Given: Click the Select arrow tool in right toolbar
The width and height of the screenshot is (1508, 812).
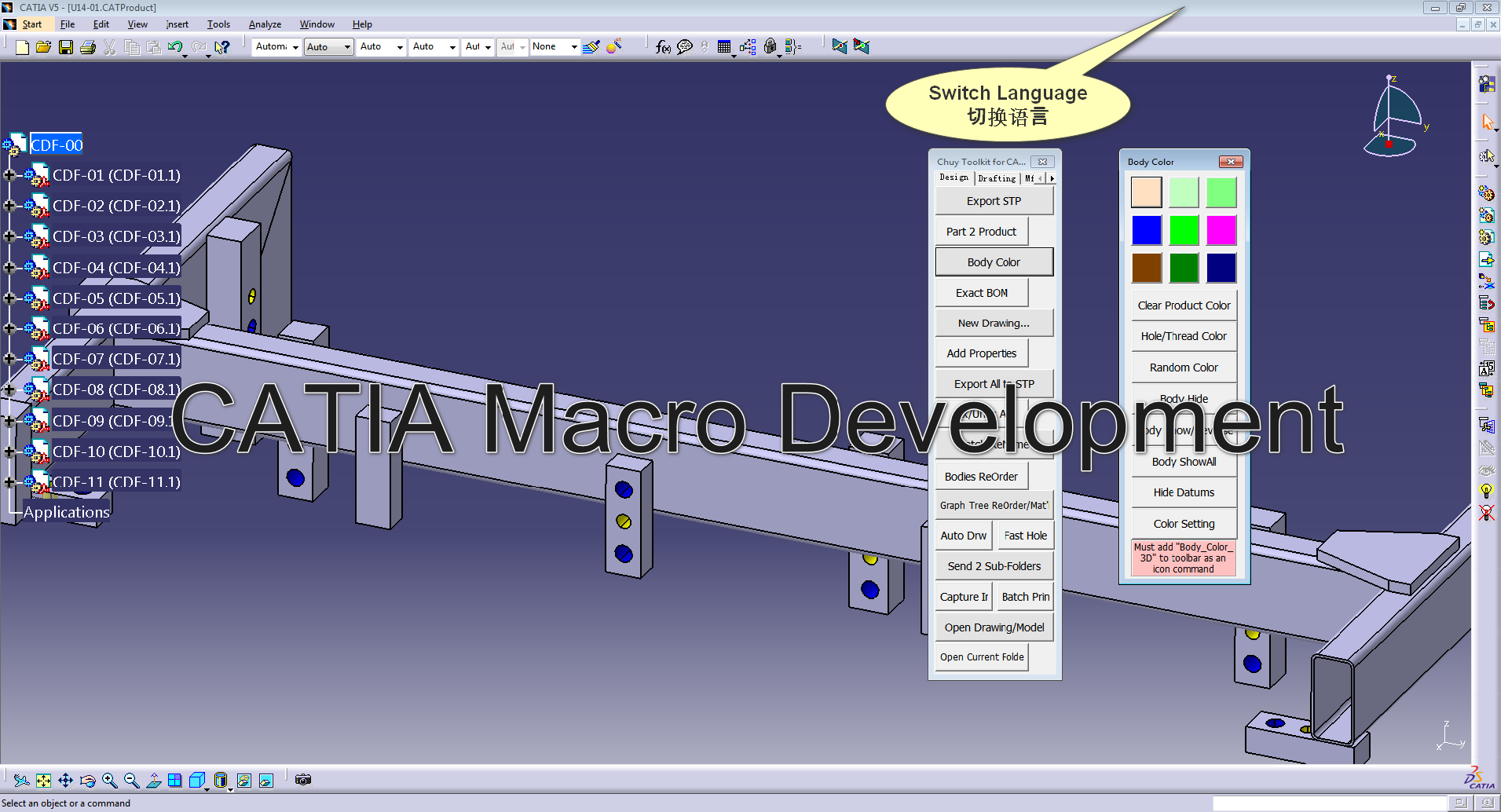Looking at the screenshot, I should [1487, 122].
